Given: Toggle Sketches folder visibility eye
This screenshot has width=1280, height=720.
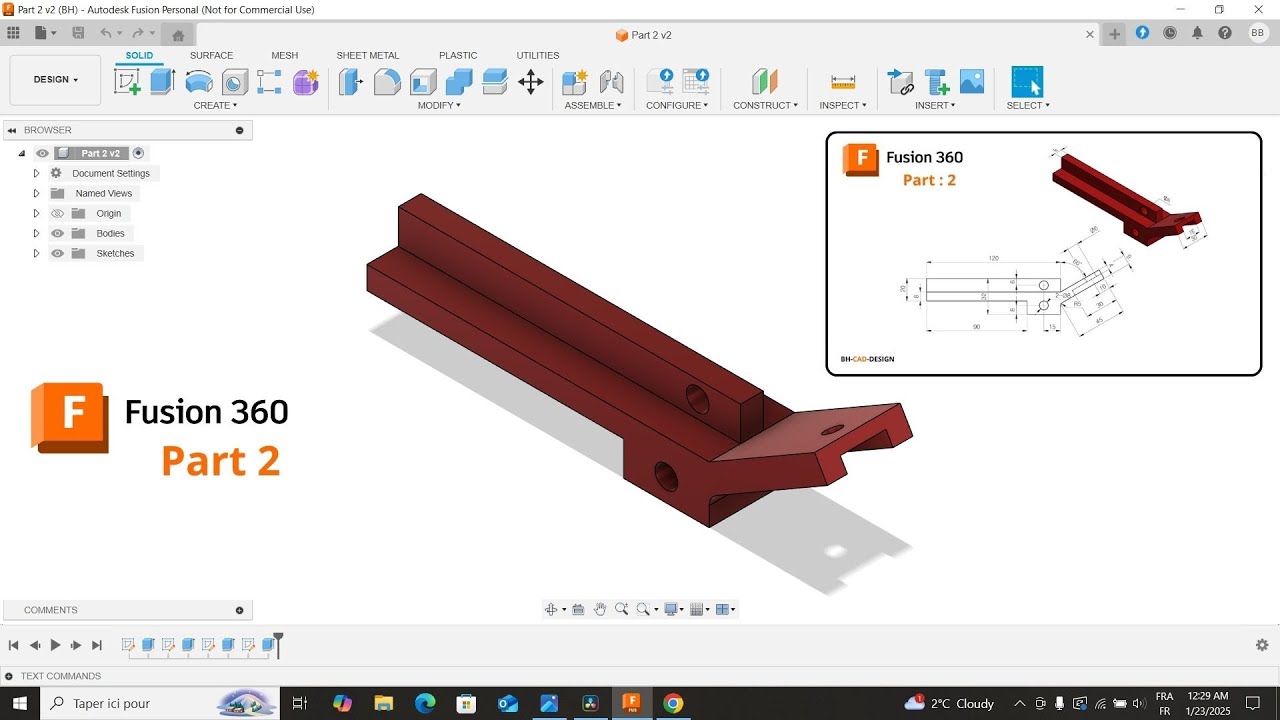Looking at the screenshot, I should pos(57,253).
